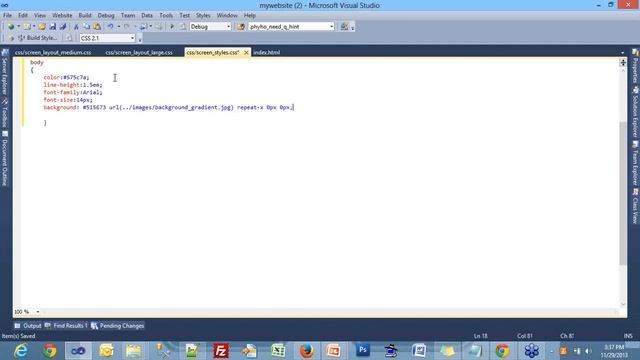
Task: Open Excel from the taskbar
Action: click(278, 351)
